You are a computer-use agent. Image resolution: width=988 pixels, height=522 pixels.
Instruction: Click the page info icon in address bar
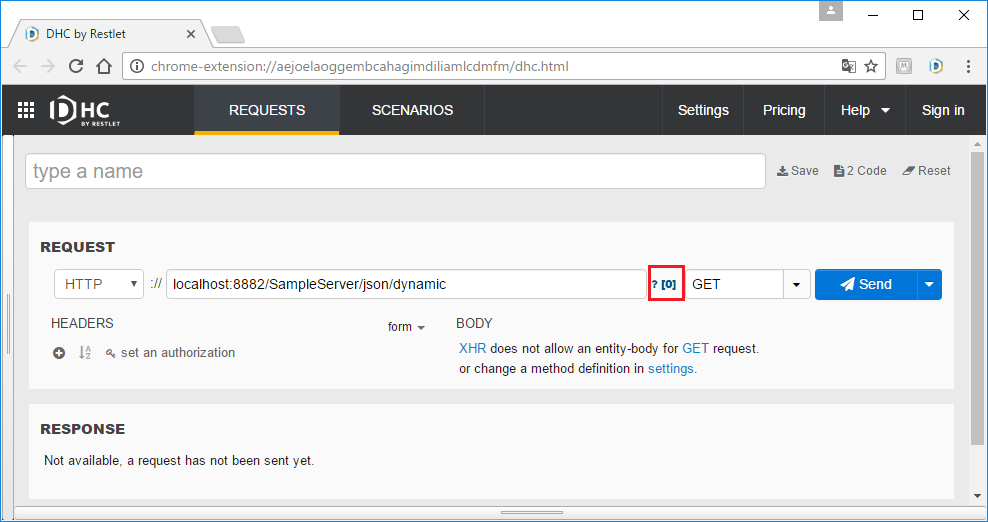click(137, 66)
